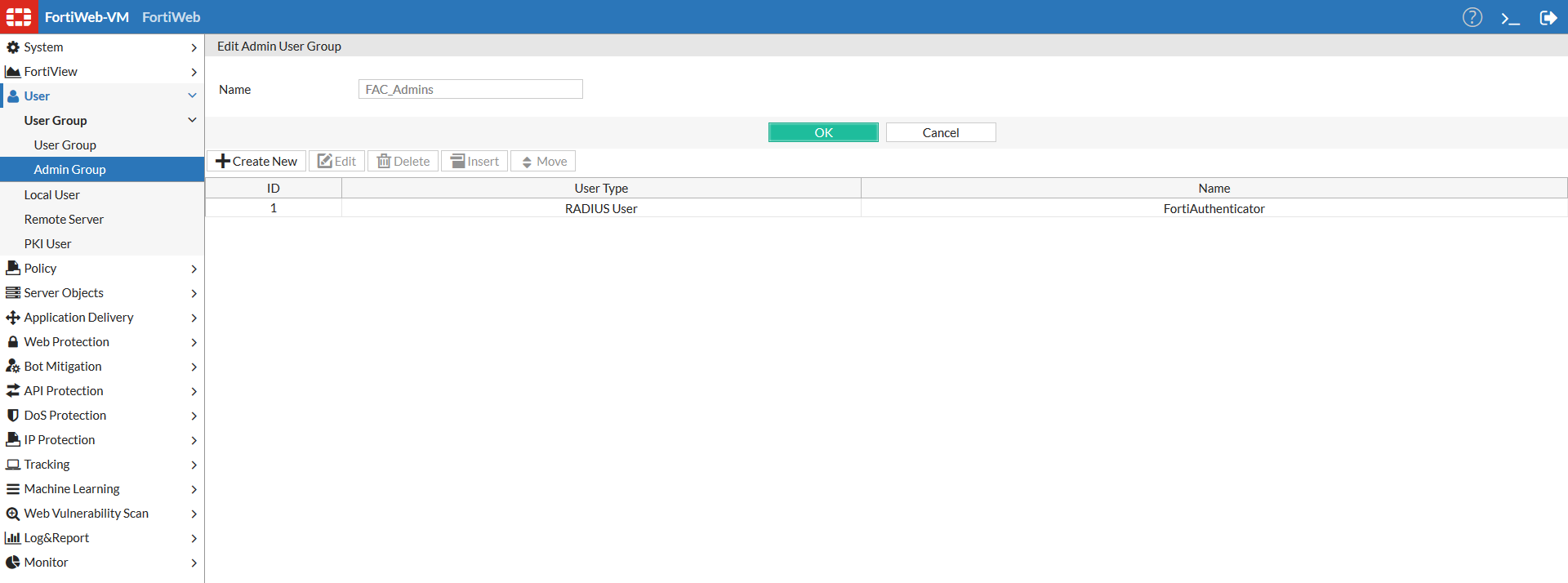Screen dimensions: 1568x583
Task: Collapse the User Group submenu chevron
Action: coord(193,120)
